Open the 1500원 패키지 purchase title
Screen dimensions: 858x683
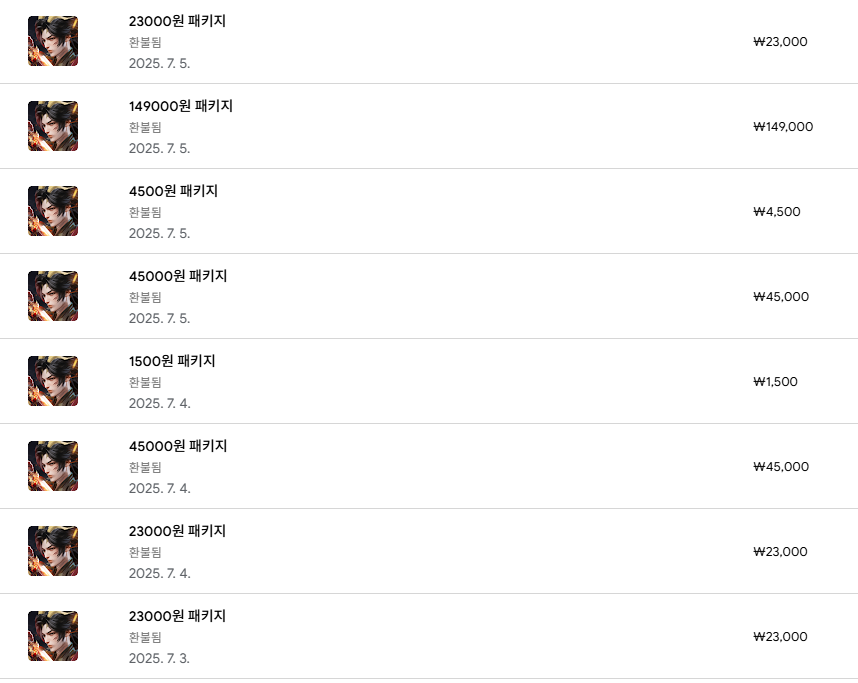pyautogui.click(x=172, y=361)
